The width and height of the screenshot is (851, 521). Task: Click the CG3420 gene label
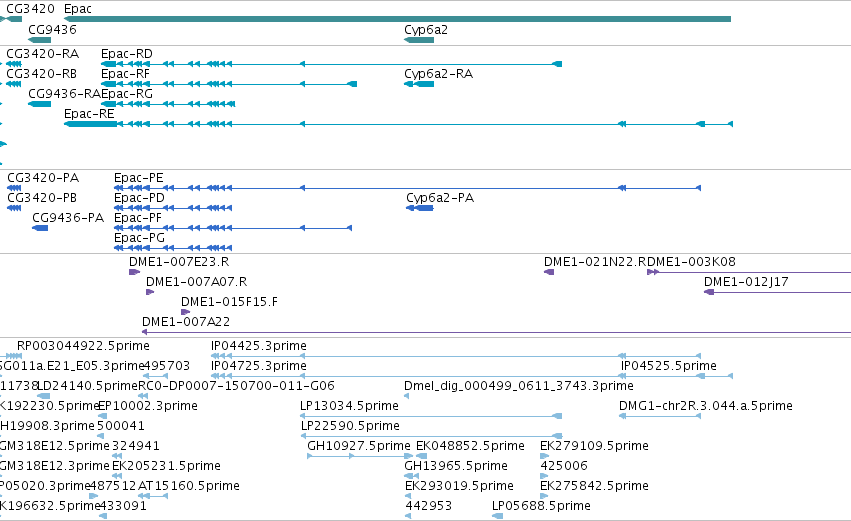coord(30,9)
